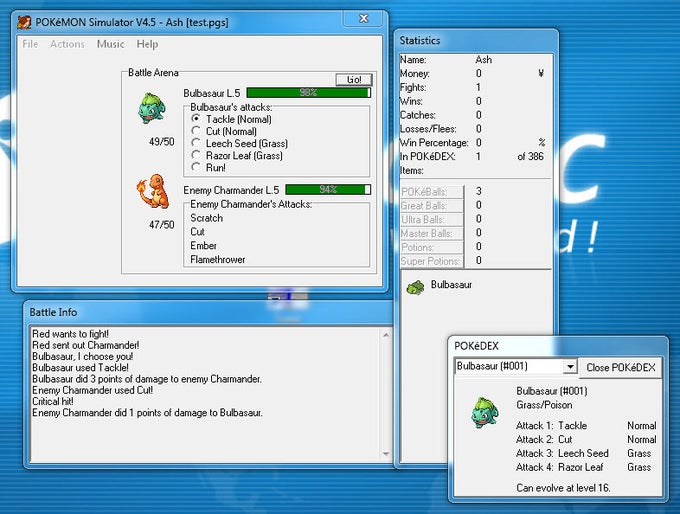Image resolution: width=680 pixels, height=514 pixels.
Task: Click the Battle Info scroll up arrow
Action: point(386,335)
